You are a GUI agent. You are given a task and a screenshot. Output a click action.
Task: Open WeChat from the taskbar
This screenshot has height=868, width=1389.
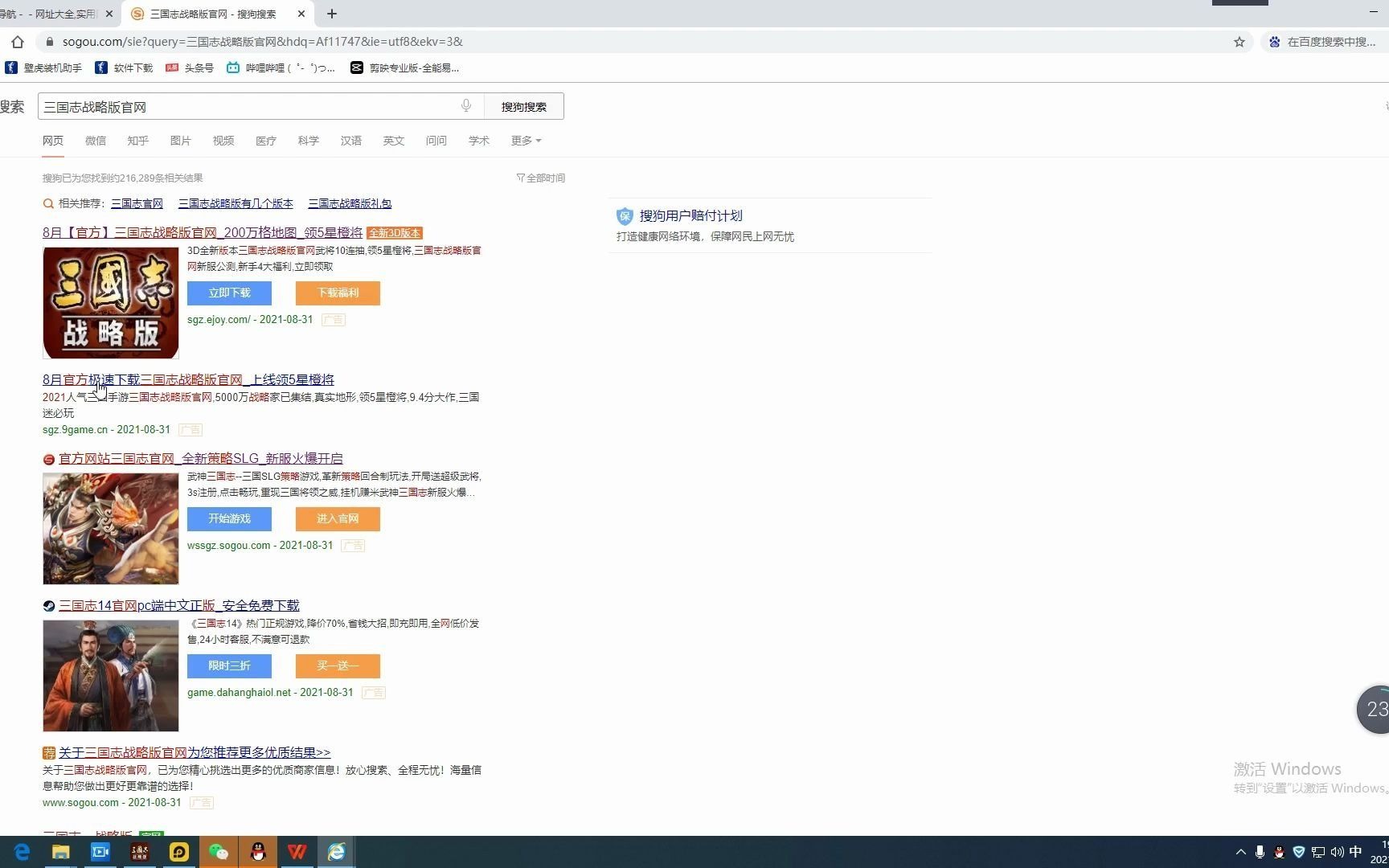pos(219,852)
